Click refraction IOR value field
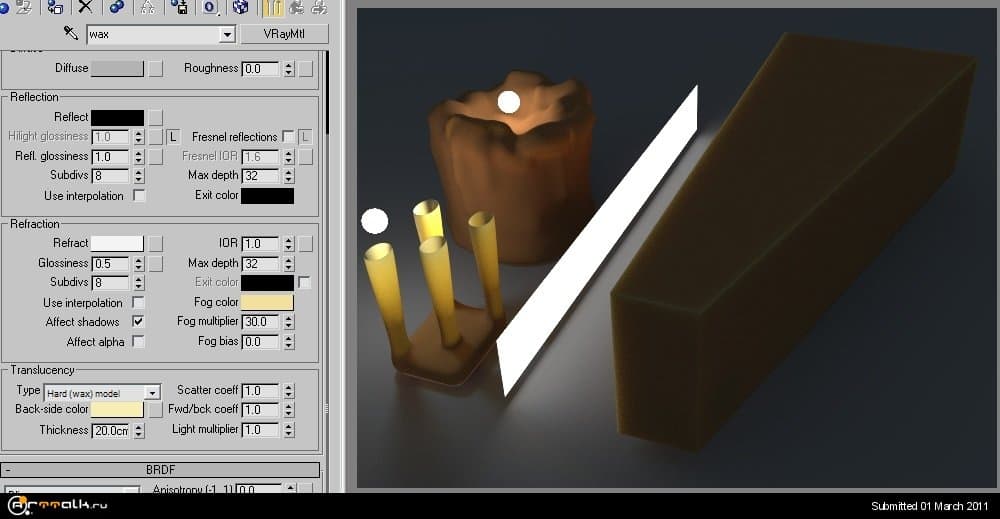This screenshot has width=1000, height=519. [x=261, y=244]
